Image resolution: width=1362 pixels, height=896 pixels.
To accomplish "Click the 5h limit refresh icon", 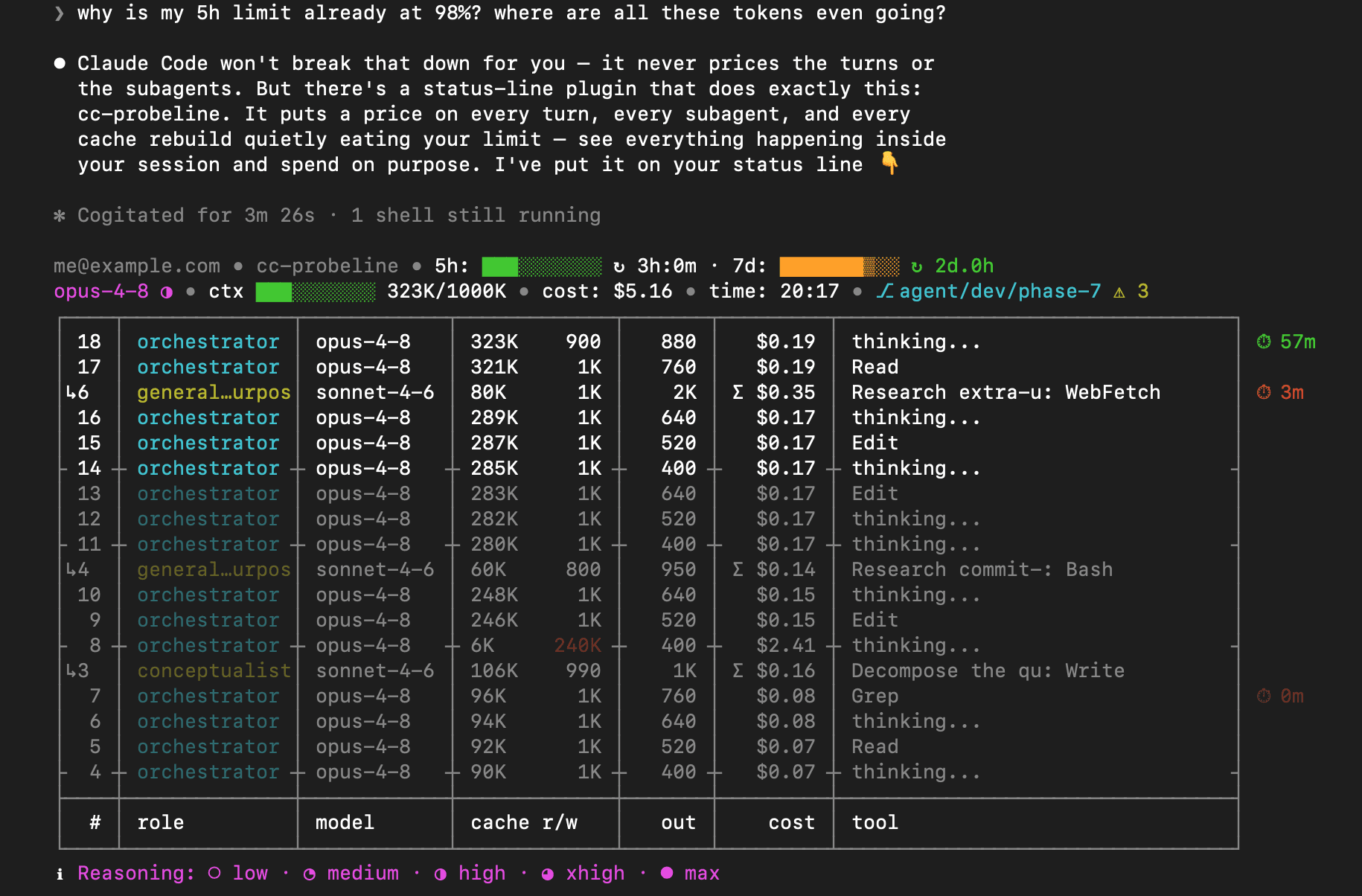I will coord(619,266).
